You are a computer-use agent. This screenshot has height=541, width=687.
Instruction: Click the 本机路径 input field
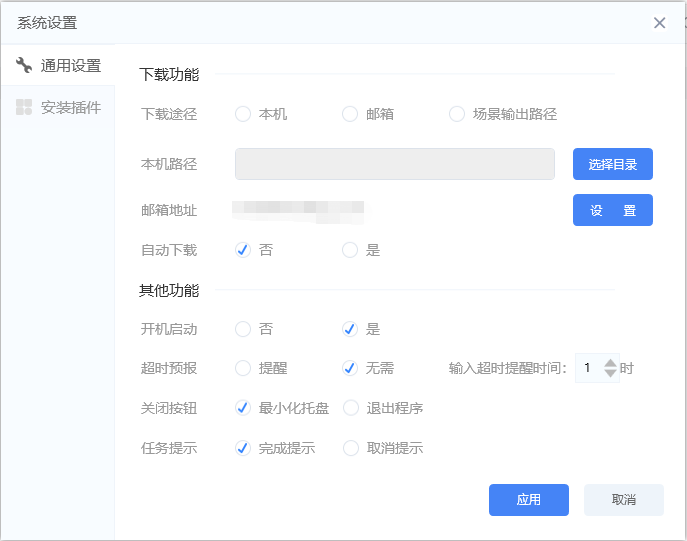tap(394, 164)
